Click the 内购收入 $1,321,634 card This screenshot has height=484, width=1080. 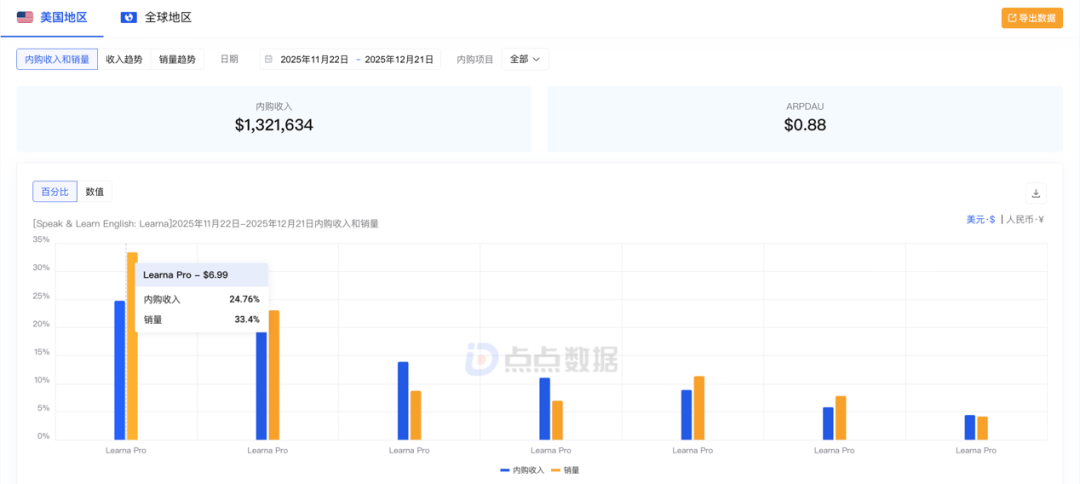[274, 118]
